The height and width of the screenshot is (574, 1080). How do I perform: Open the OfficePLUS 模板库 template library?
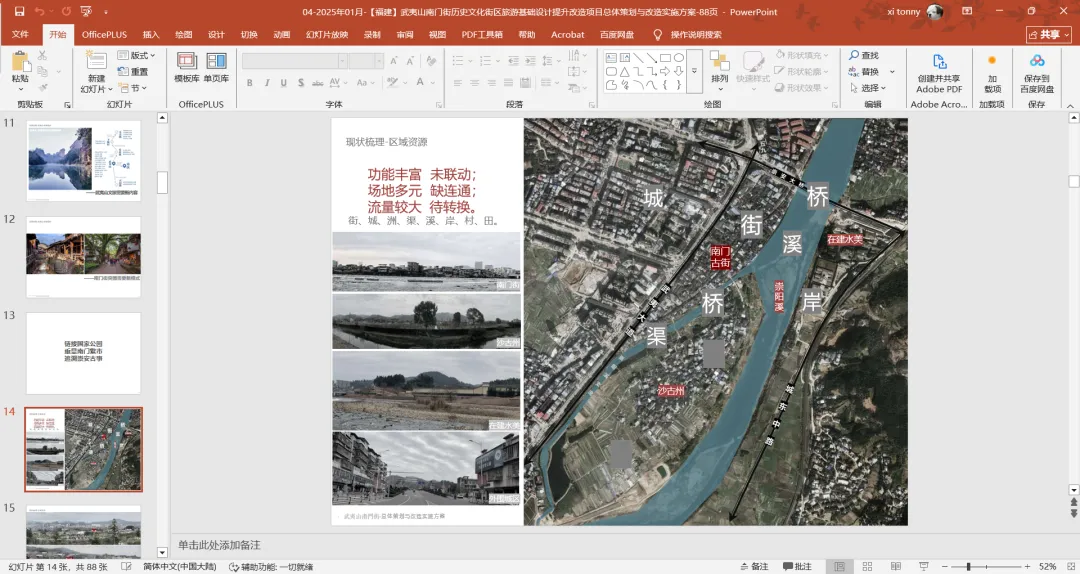pyautogui.click(x=187, y=66)
